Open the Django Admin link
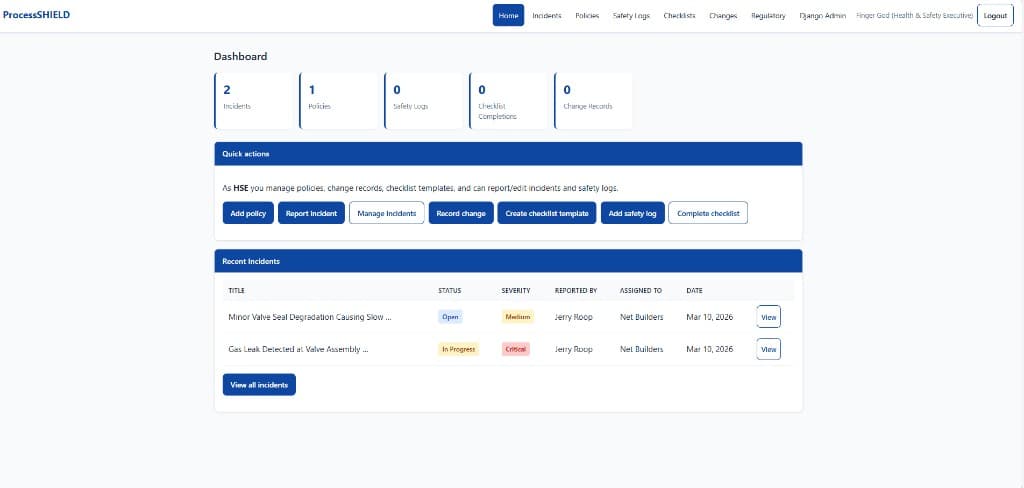Image resolution: width=1024 pixels, height=488 pixels. (x=822, y=16)
